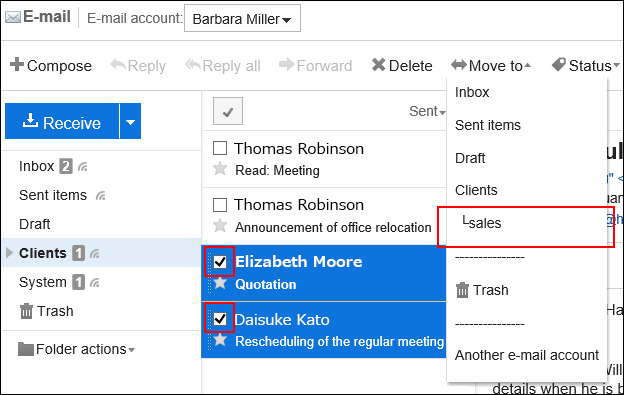
Task: Click the feed icon beside Sent items
Action: tap(101, 196)
